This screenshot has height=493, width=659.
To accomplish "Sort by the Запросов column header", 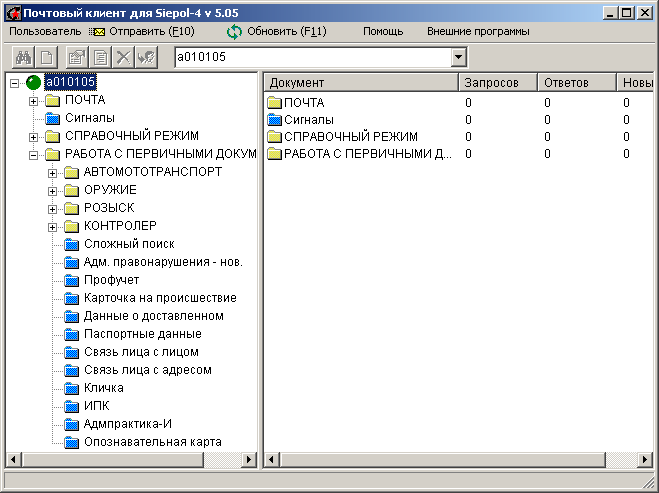I will coord(498,82).
